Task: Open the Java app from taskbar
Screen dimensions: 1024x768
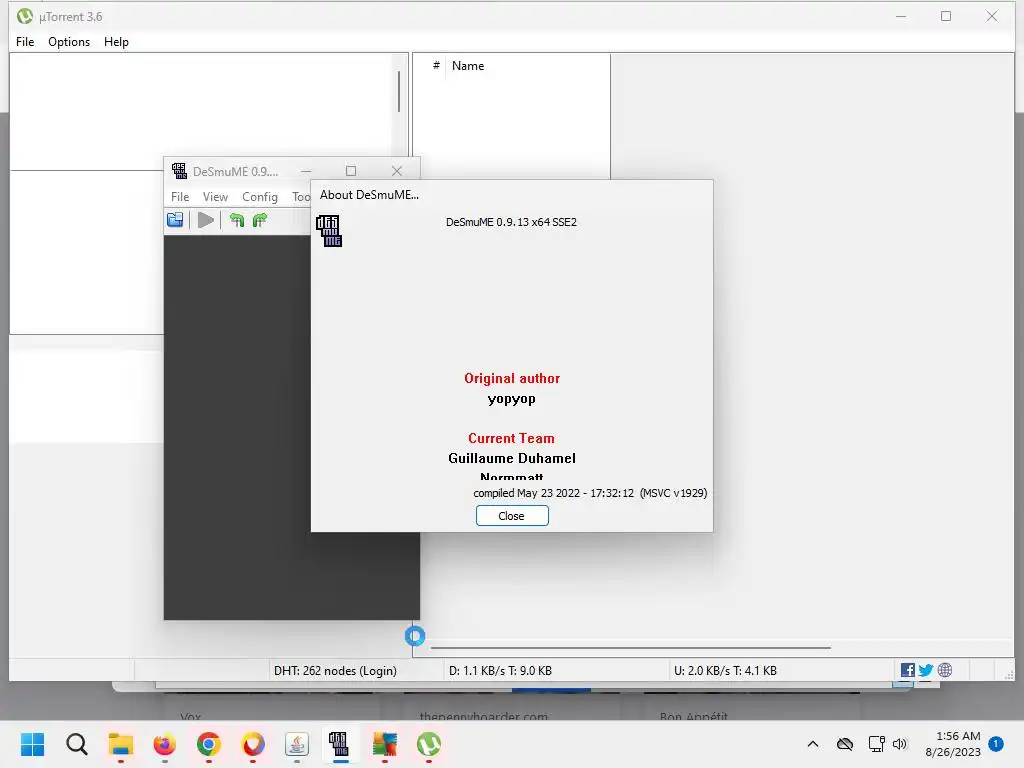Action: pyautogui.click(x=296, y=744)
